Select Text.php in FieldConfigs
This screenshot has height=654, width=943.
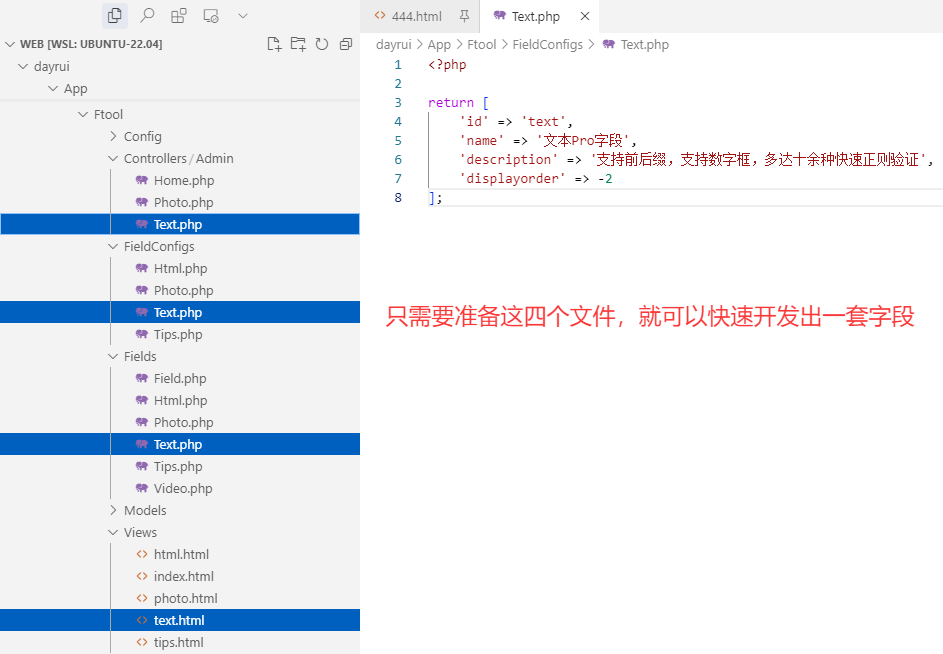coord(180,312)
